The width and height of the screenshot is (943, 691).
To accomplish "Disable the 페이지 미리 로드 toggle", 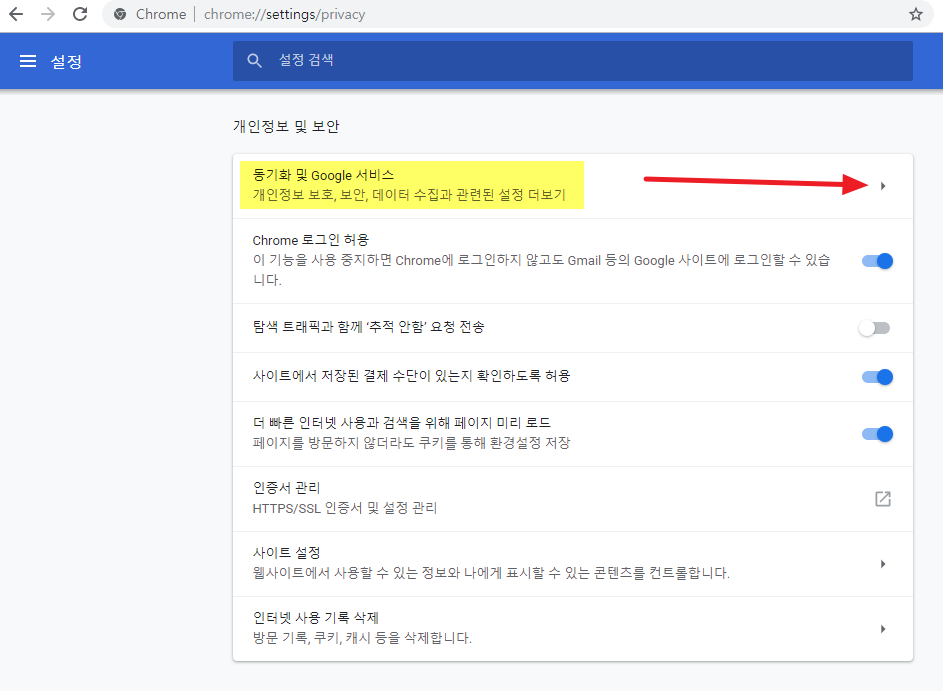I will [877, 434].
